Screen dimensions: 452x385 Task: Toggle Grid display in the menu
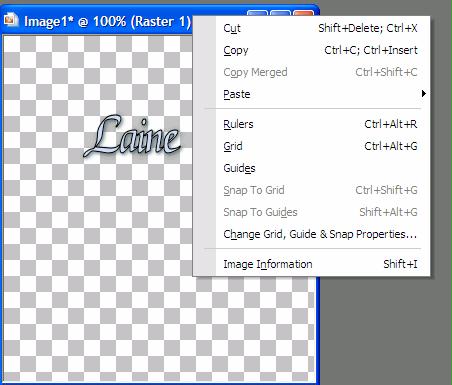pyautogui.click(x=312, y=146)
